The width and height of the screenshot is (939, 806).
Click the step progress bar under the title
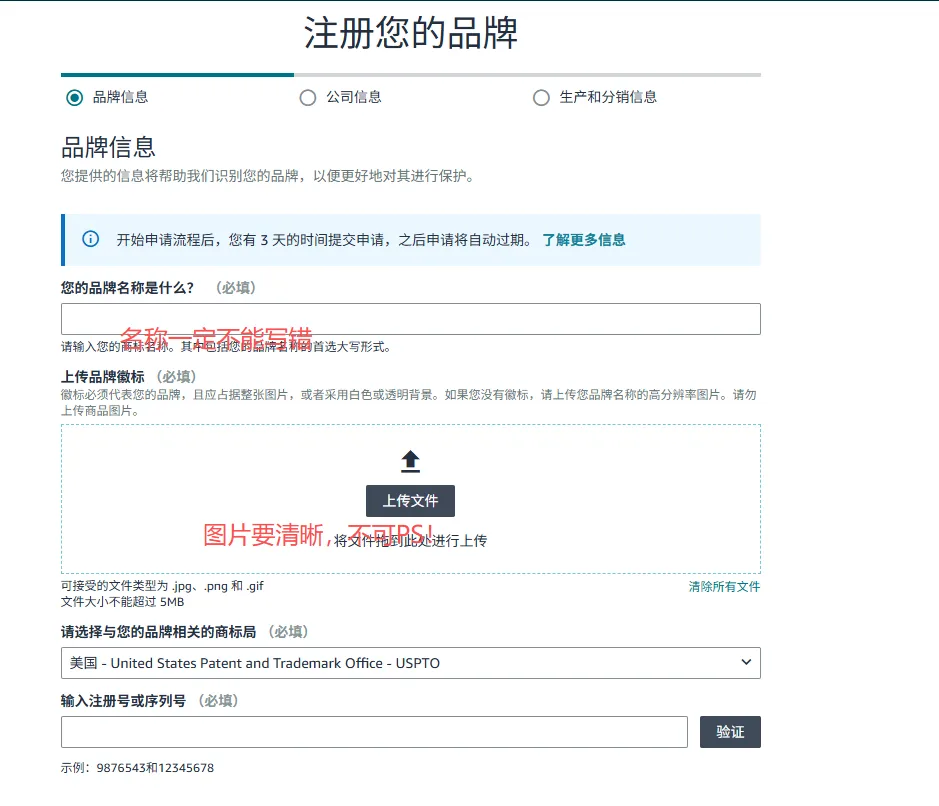point(410,75)
